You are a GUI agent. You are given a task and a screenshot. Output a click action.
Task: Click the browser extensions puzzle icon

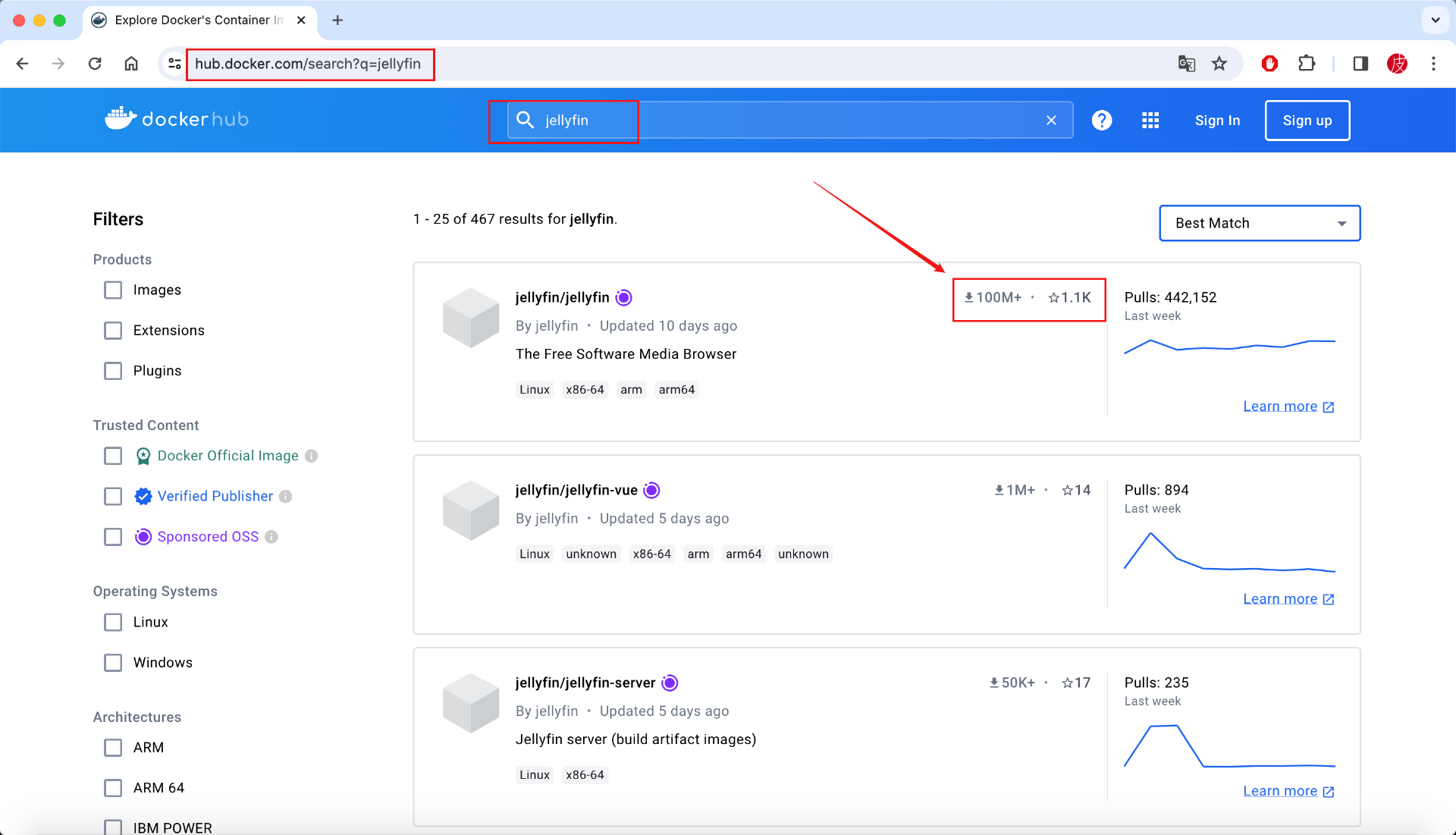click(x=1307, y=64)
